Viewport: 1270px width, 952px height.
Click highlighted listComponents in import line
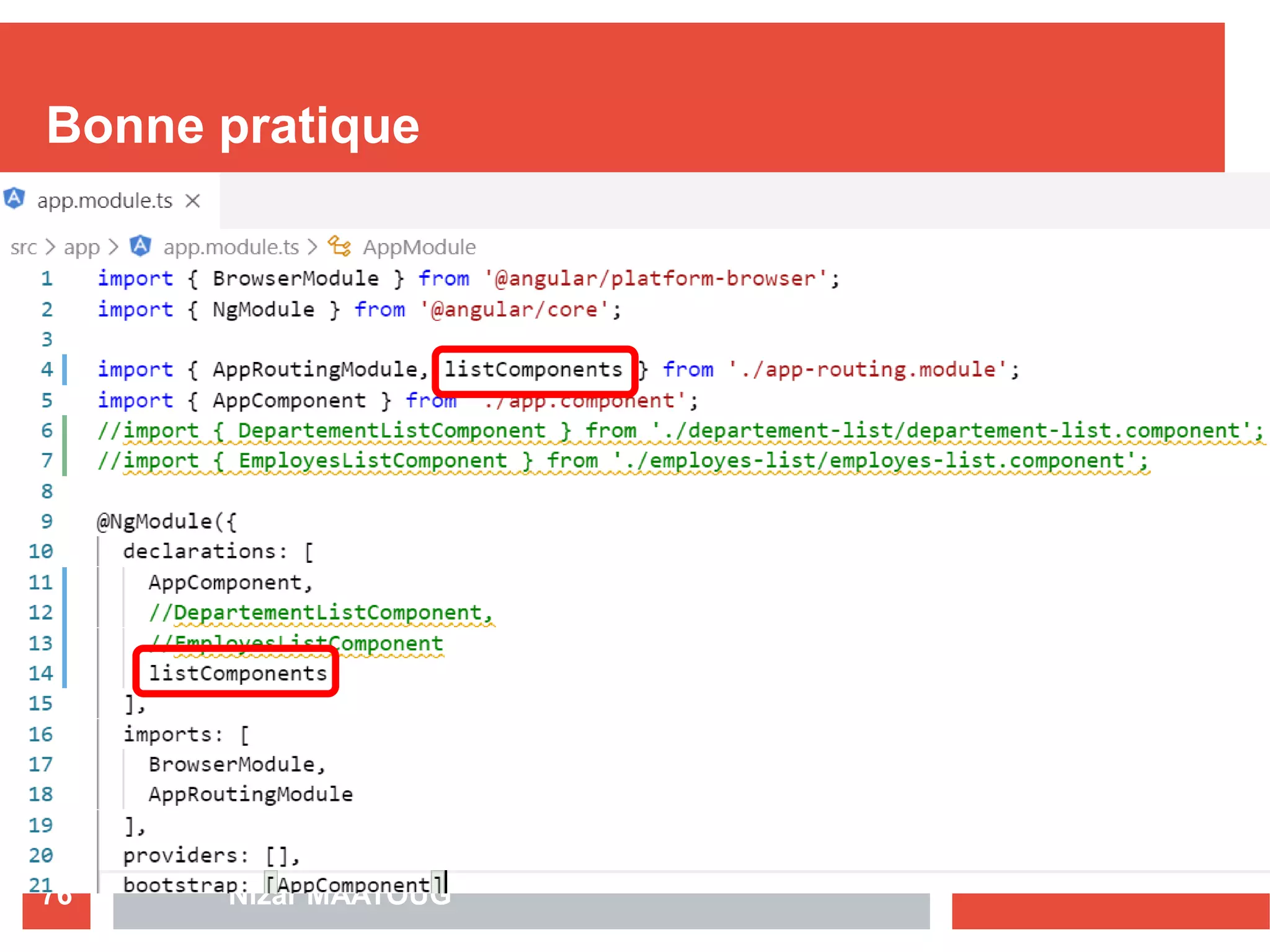(533, 369)
